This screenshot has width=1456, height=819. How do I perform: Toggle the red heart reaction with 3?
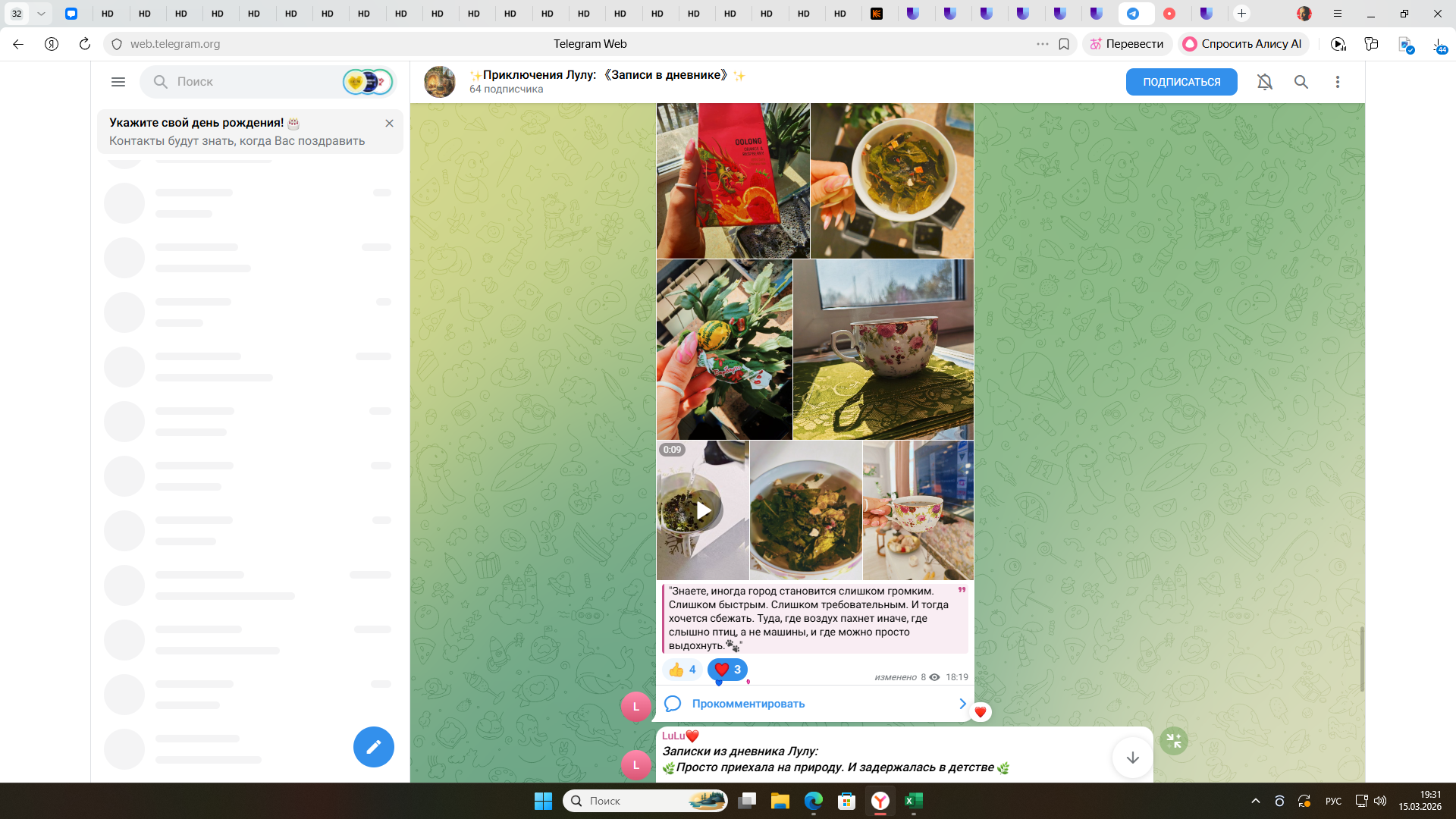pyautogui.click(x=727, y=670)
